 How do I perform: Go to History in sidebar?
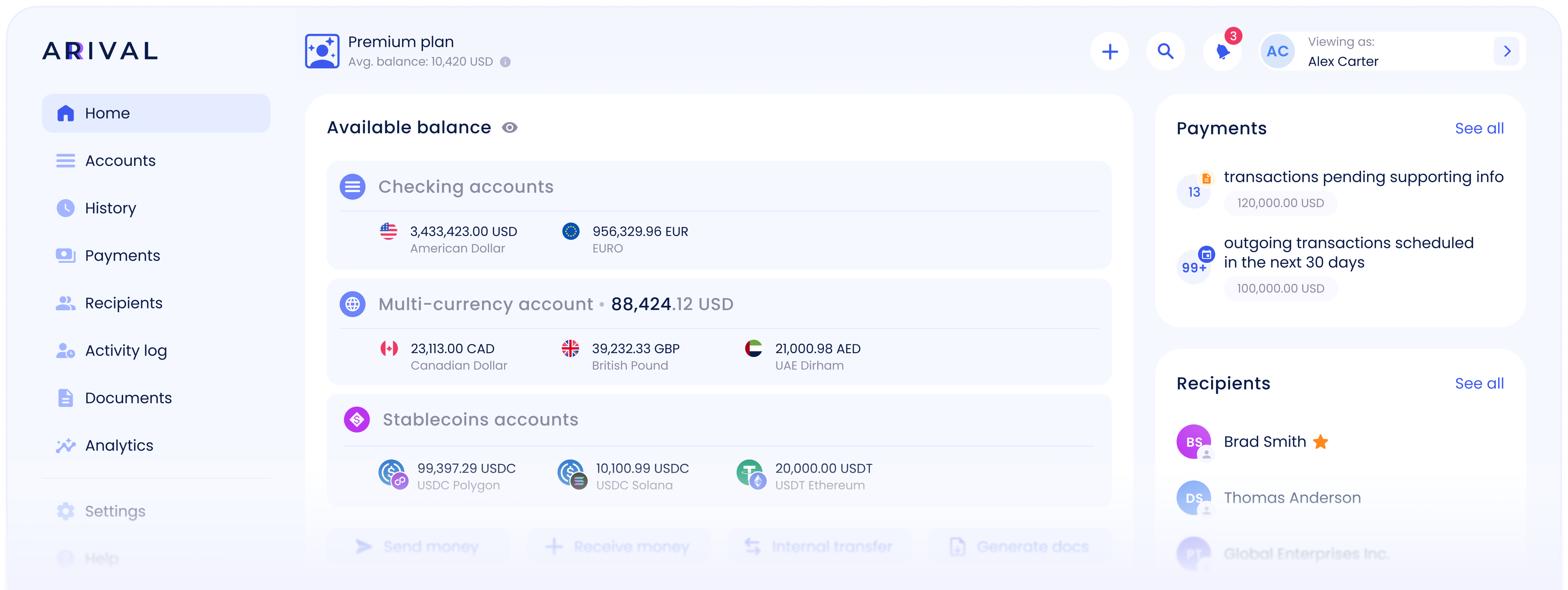[x=110, y=208]
